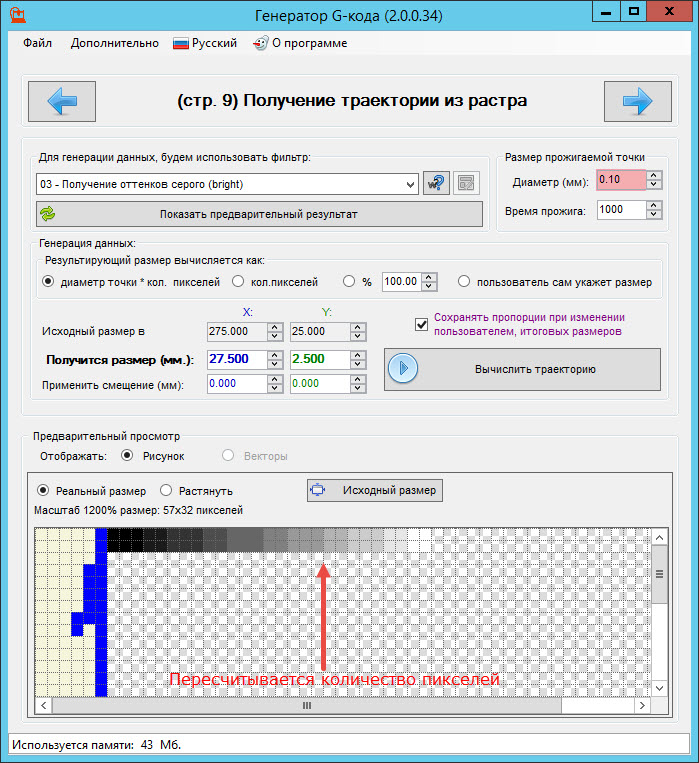Click Исходный размер Y field 25.000
The width and height of the screenshot is (699, 763).
point(320,331)
